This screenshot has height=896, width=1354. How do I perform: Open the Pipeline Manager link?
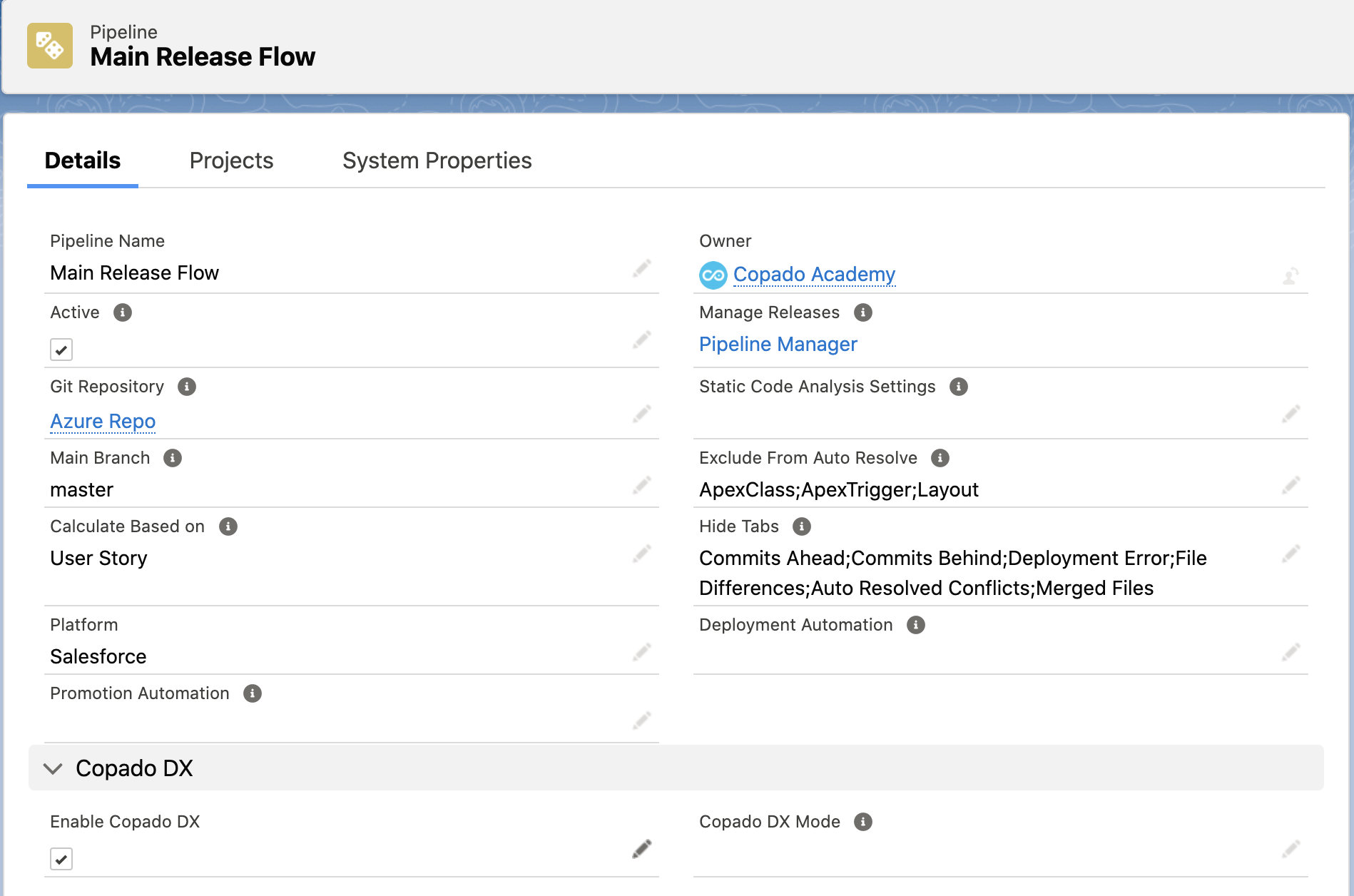tap(778, 345)
